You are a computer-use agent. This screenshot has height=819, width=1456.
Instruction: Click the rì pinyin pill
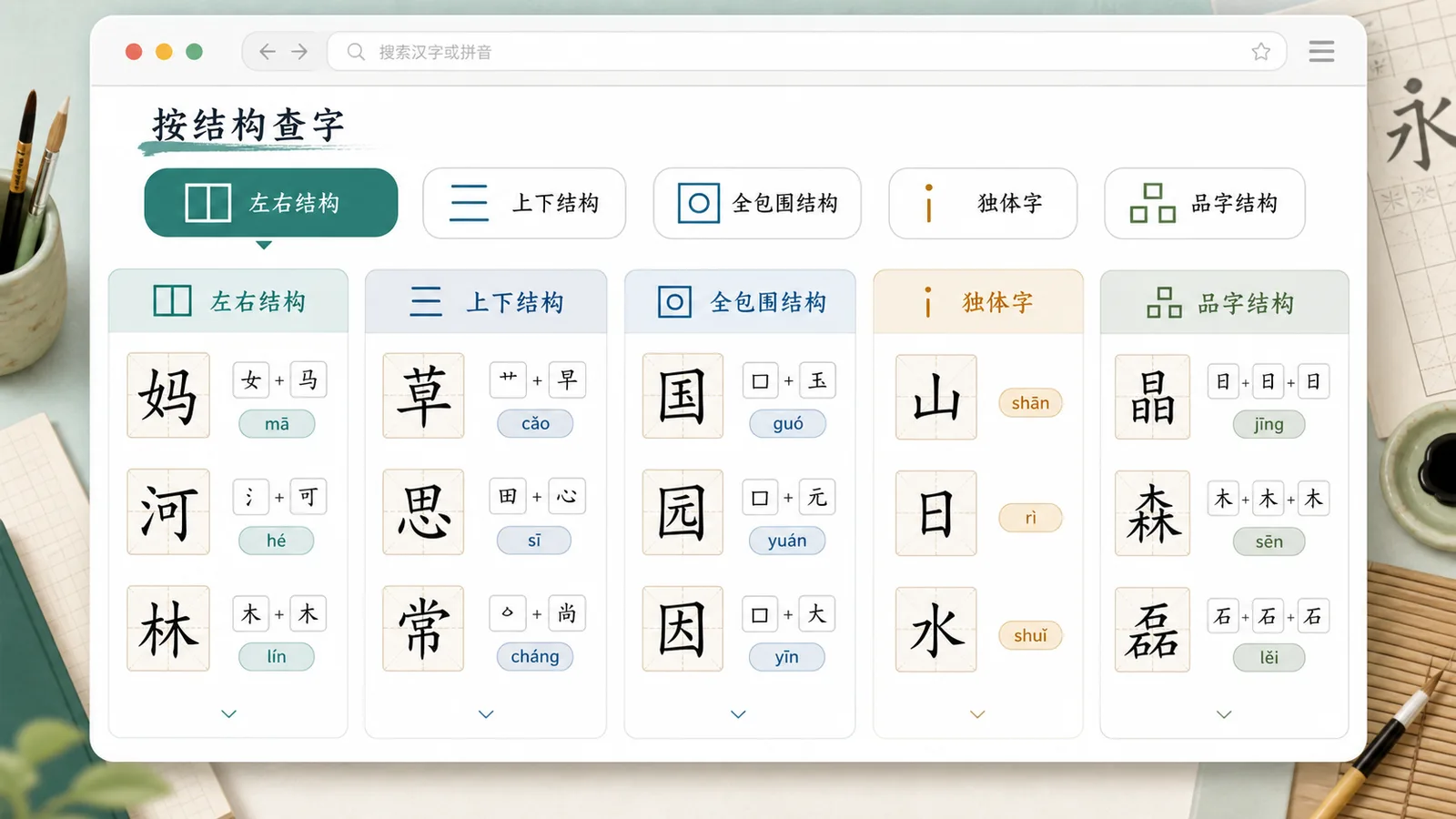[1030, 518]
